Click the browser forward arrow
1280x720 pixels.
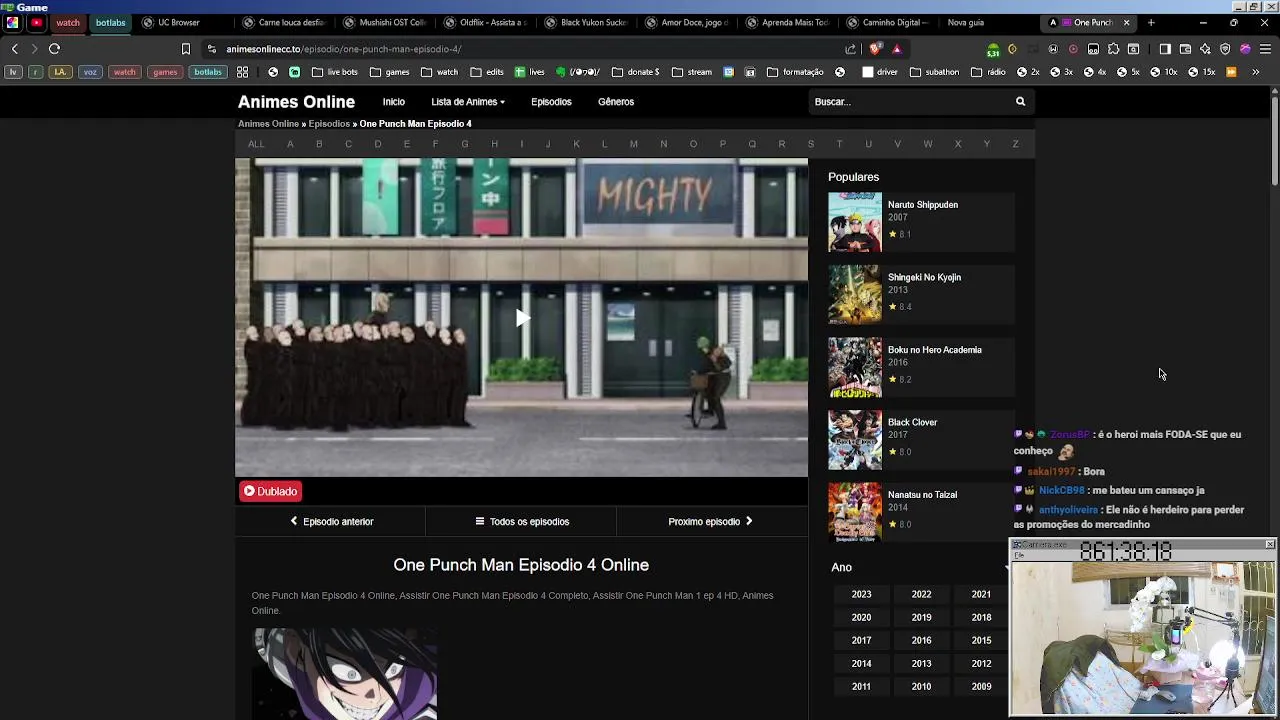pyautogui.click(x=34, y=49)
